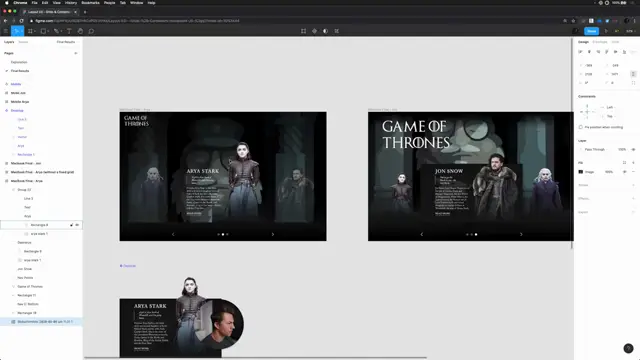Expand the Game of Thrones layer

[x=13, y=287]
